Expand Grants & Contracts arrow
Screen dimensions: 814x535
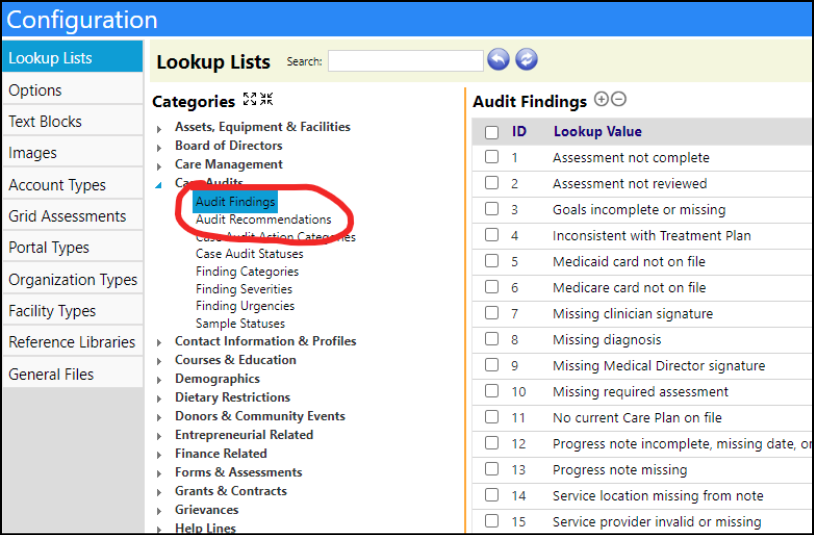click(x=159, y=492)
